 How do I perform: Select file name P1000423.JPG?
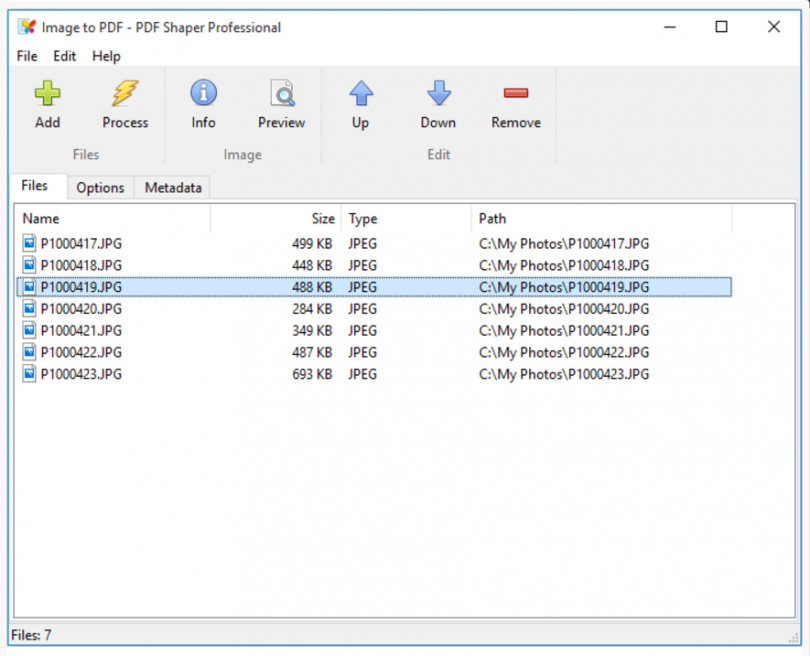pos(81,373)
